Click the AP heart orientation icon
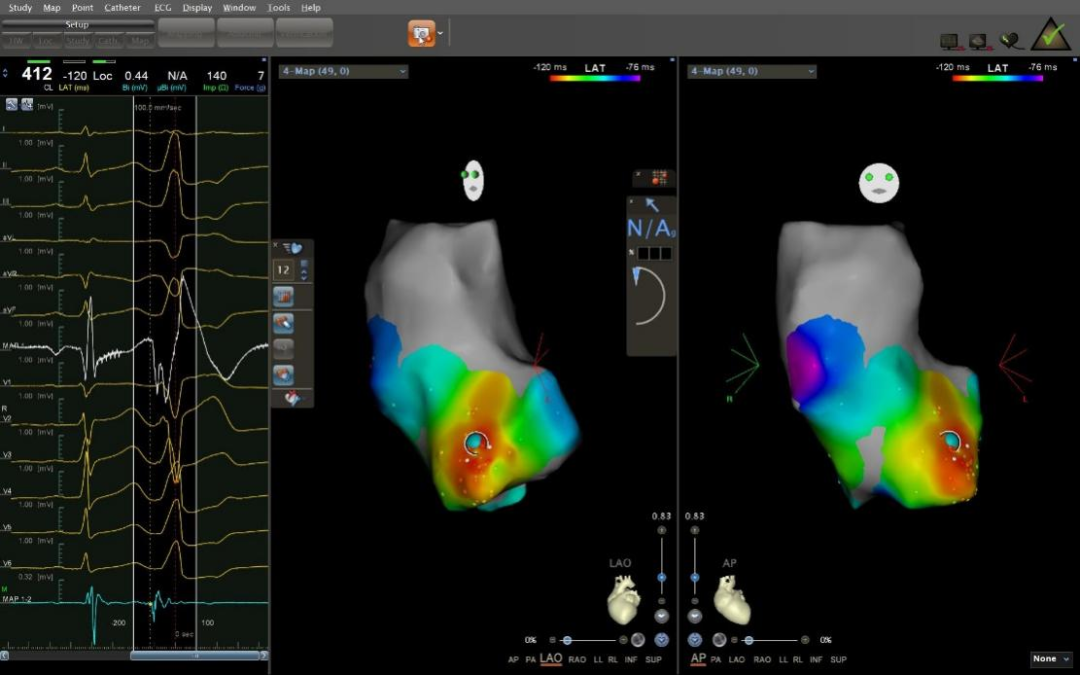Viewport: 1080px width, 675px height. pos(730,599)
